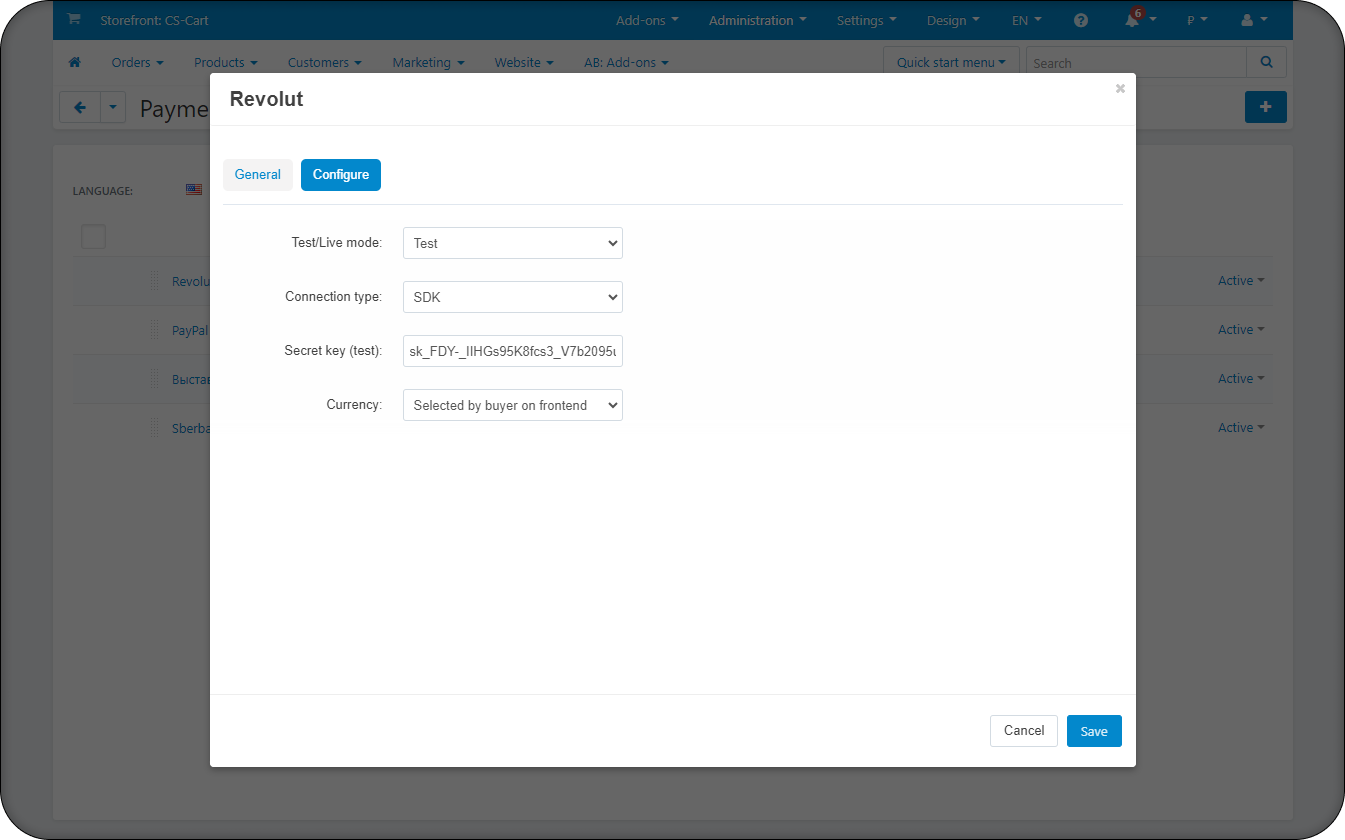Expand the back button arrow dropdown
Image resolution: width=1345 pixels, height=840 pixels.
pyautogui.click(x=113, y=107)
